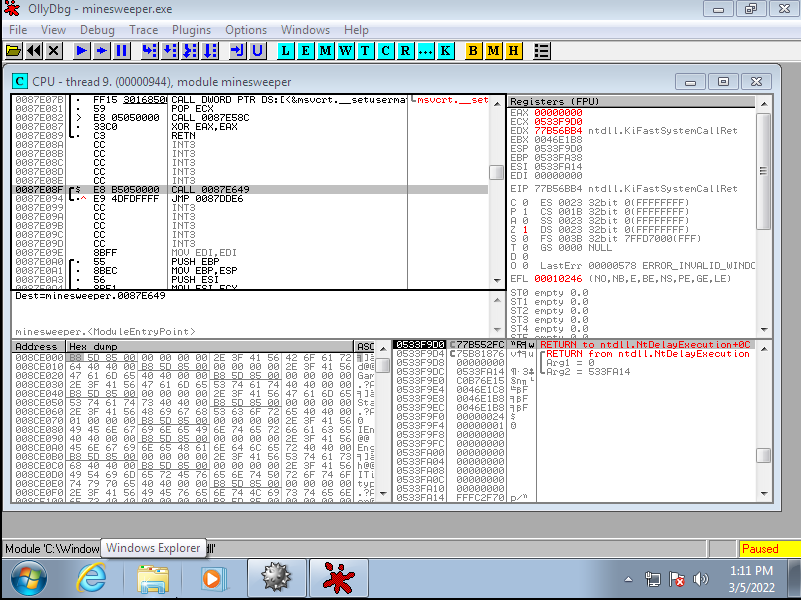
Task: Click Execute till user code U icon
Action: tap(257, 51)
